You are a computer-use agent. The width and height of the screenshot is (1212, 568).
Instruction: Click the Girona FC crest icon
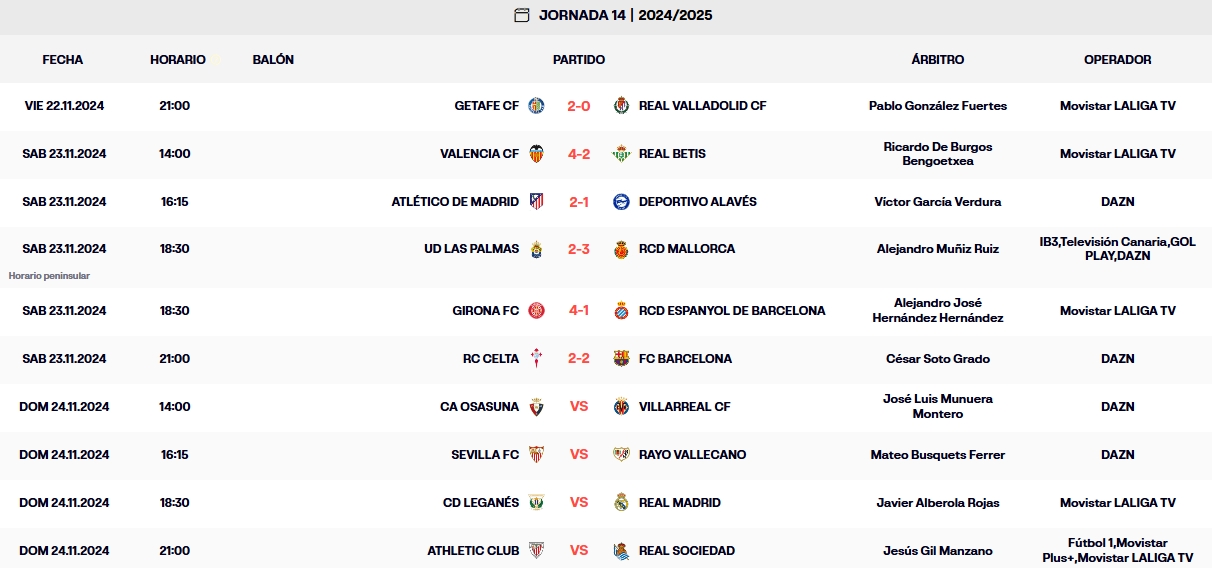(537, 311)
